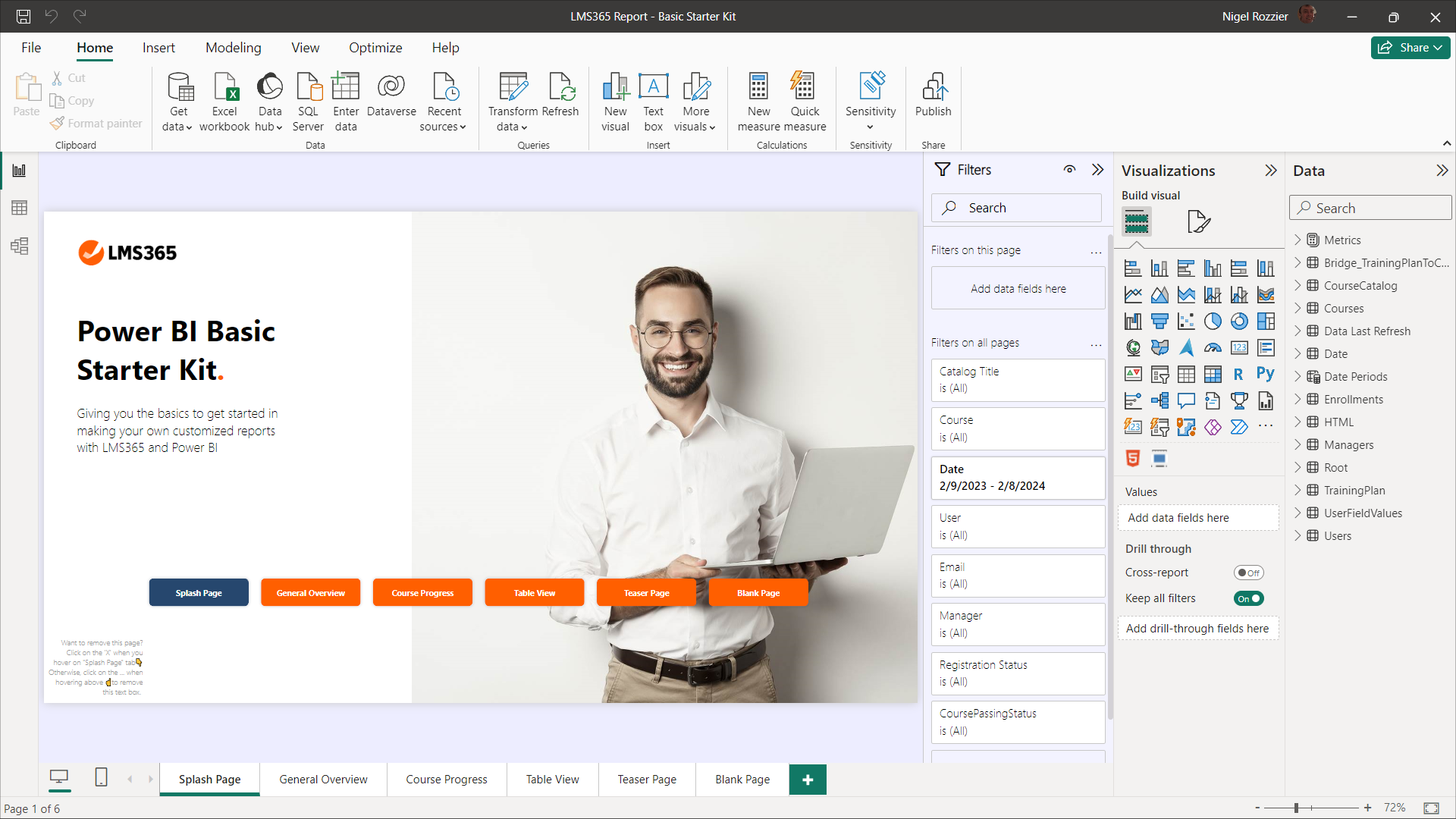The width and height of the screenshot is (1456, 819).
Task: Toggle filter pane visibility eye icon
Action: coord(1069,170)
